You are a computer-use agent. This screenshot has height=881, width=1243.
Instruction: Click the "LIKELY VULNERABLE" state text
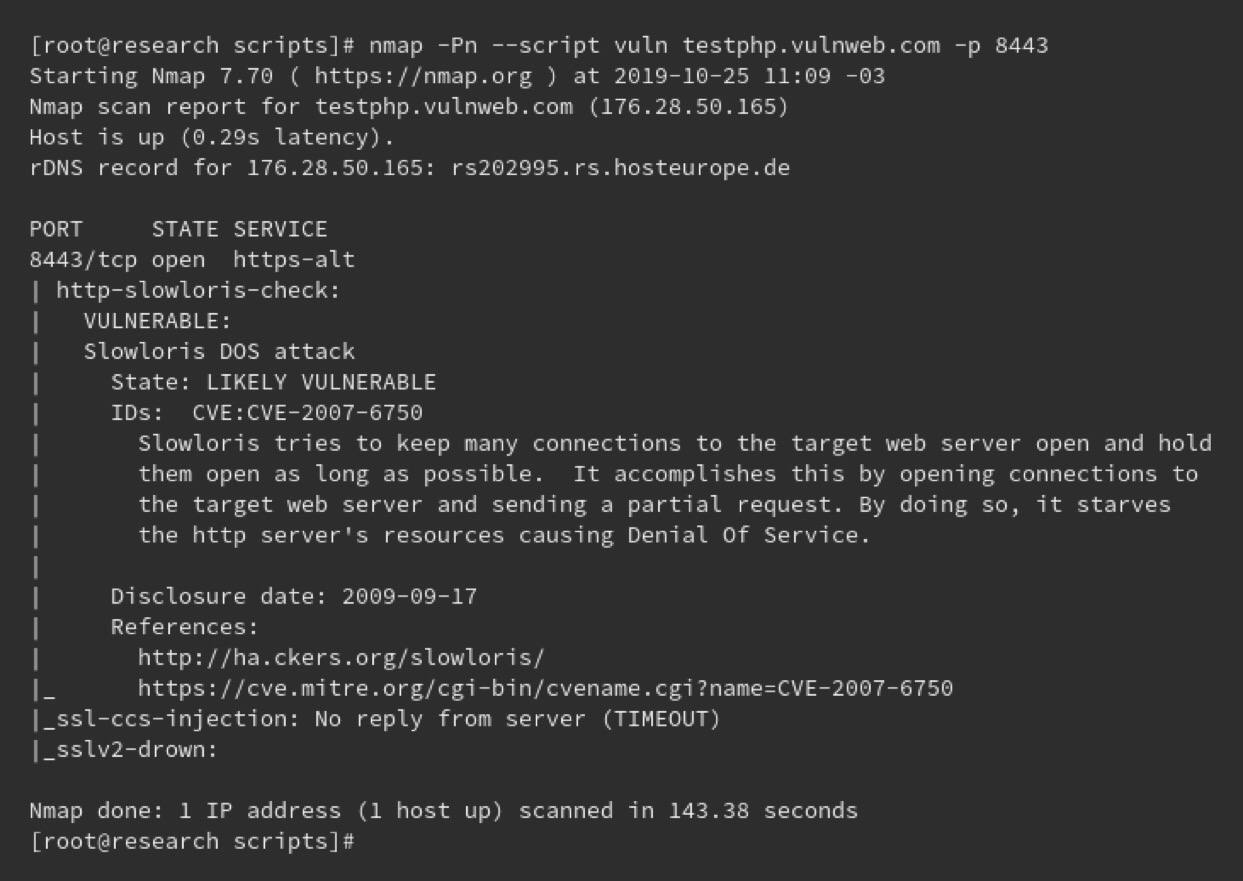pos(320,382)
